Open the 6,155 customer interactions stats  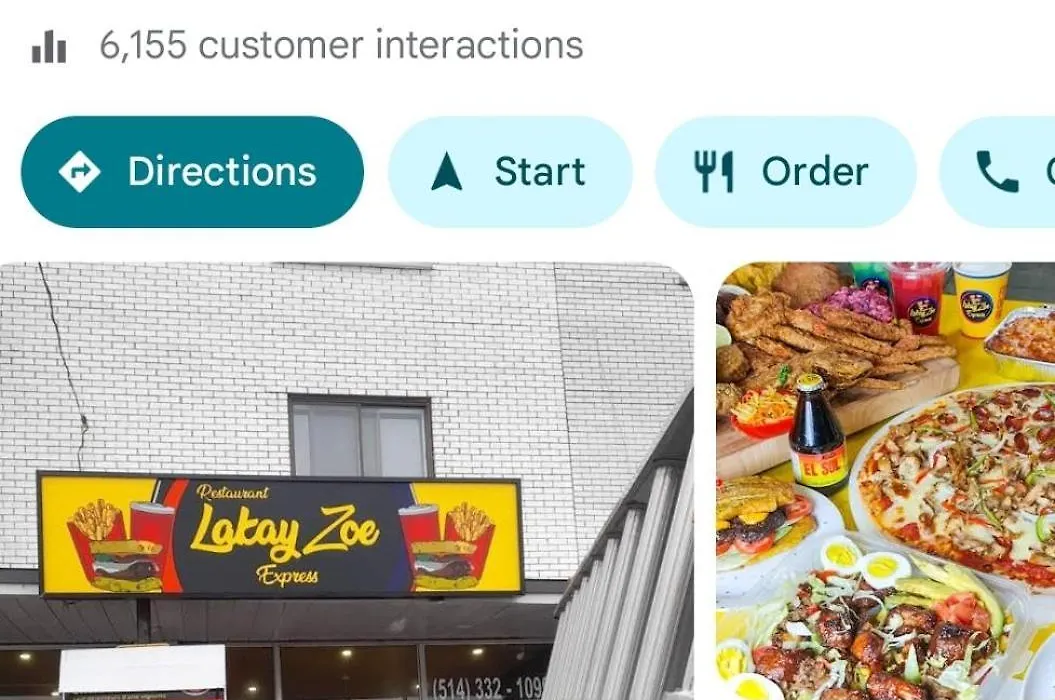point(341,46)
